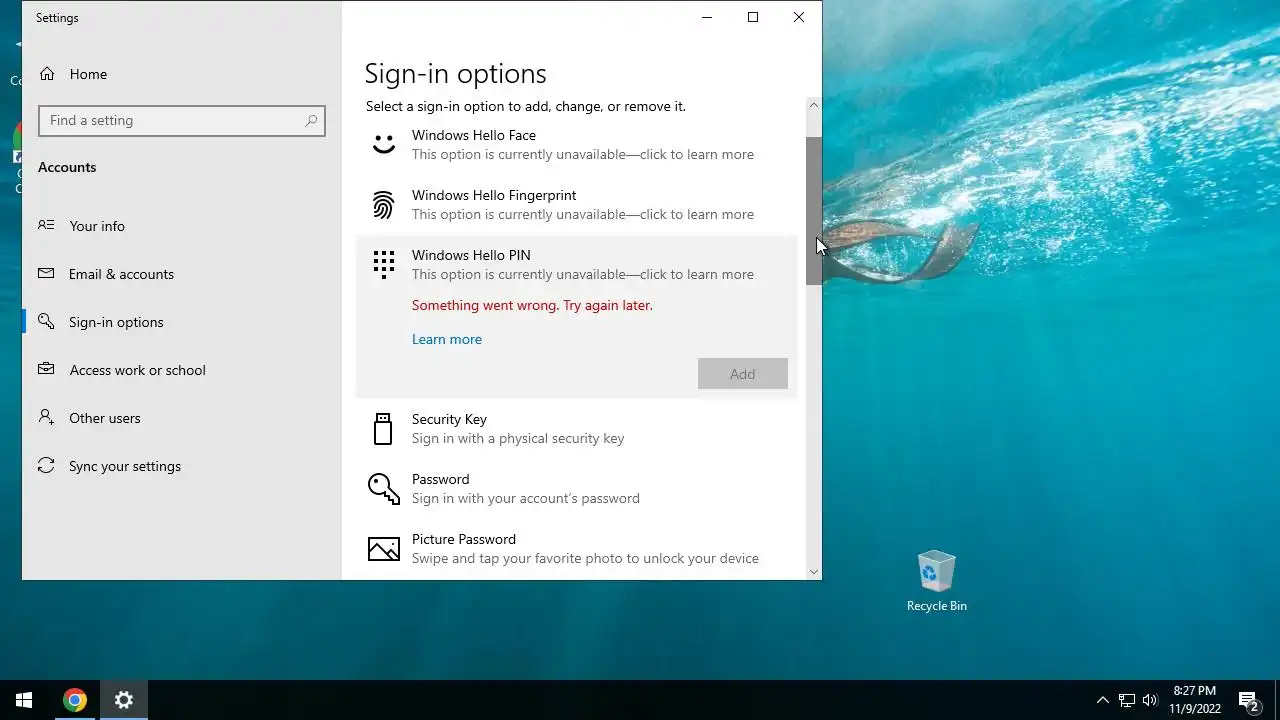Maximize the Settings window
The width and height of the screenshot is (1280, 720).
[x=753, y=17]
